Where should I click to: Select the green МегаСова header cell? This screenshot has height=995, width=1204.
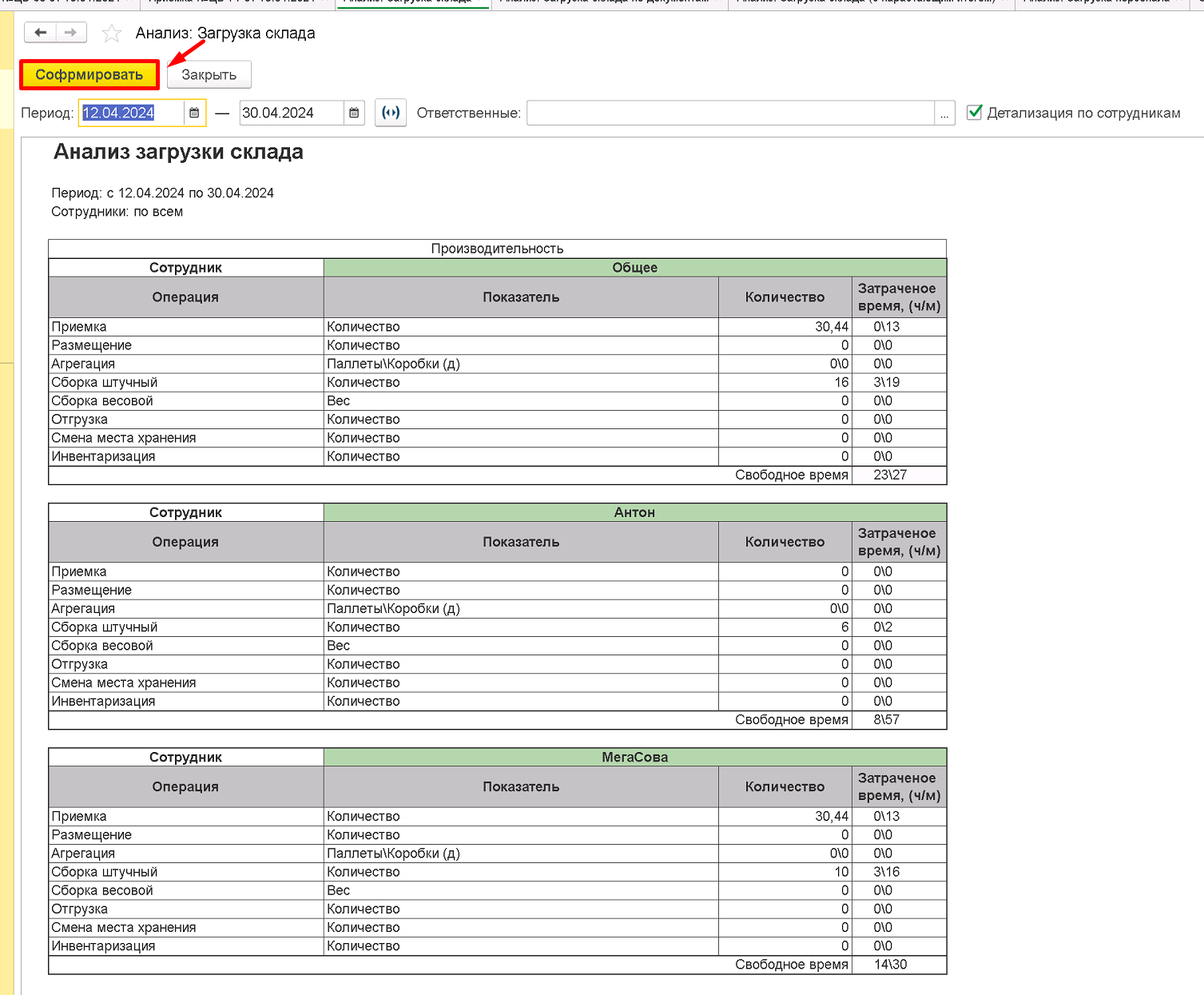[635, 757]
